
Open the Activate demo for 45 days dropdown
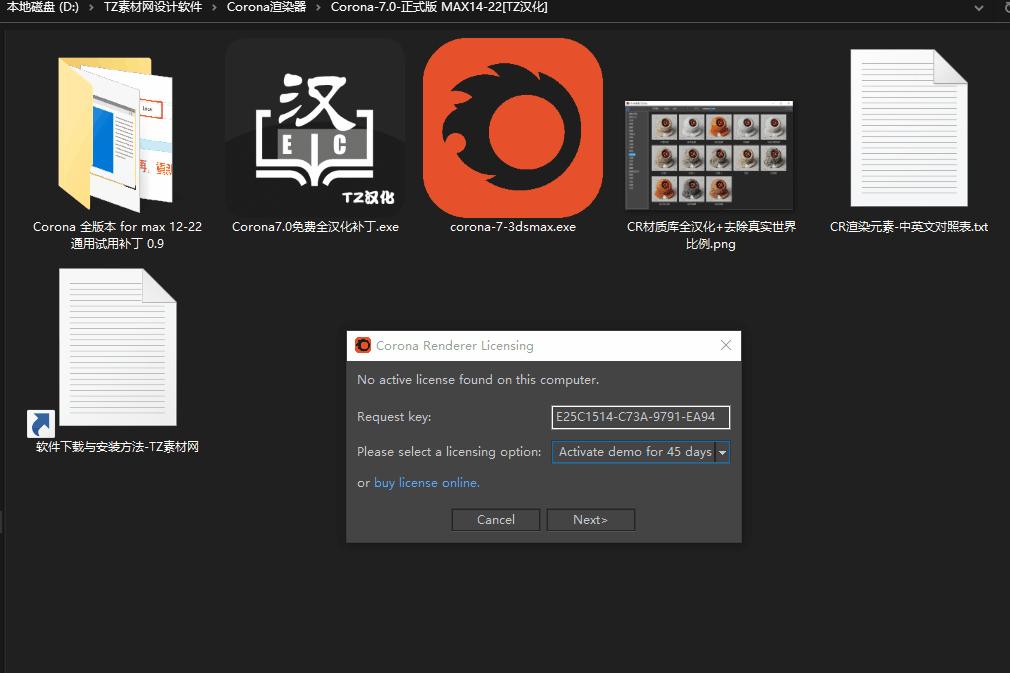[x=723, y=452]
